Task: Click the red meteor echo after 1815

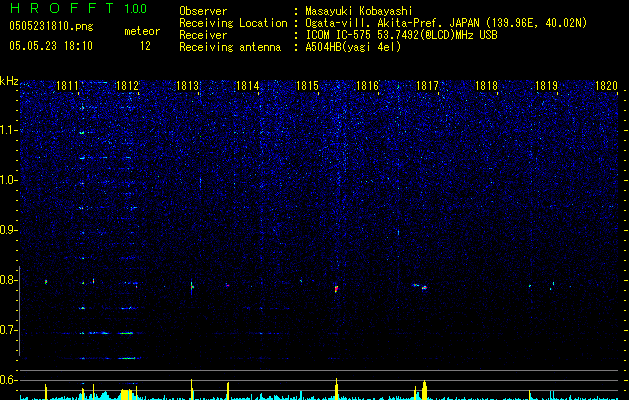Action: coord(337,288)
